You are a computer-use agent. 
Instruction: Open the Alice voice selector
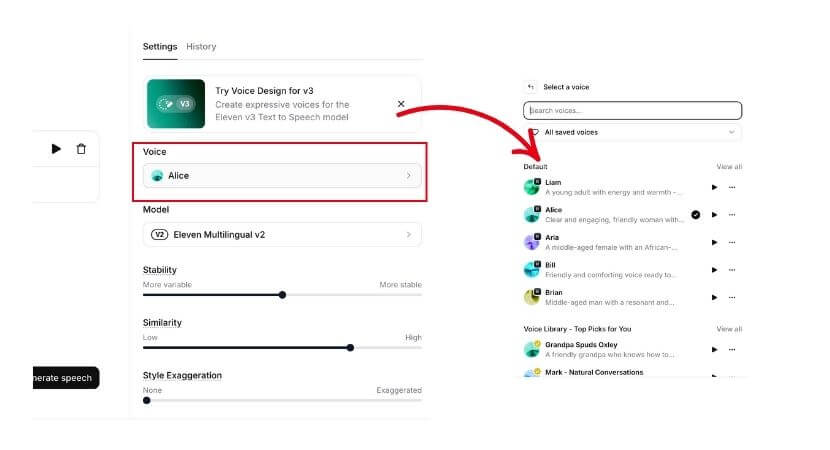282,176
